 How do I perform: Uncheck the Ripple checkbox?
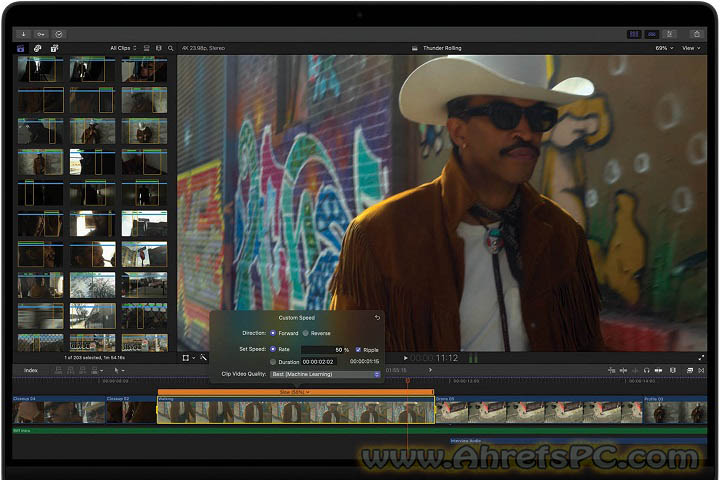click(358, 350)
